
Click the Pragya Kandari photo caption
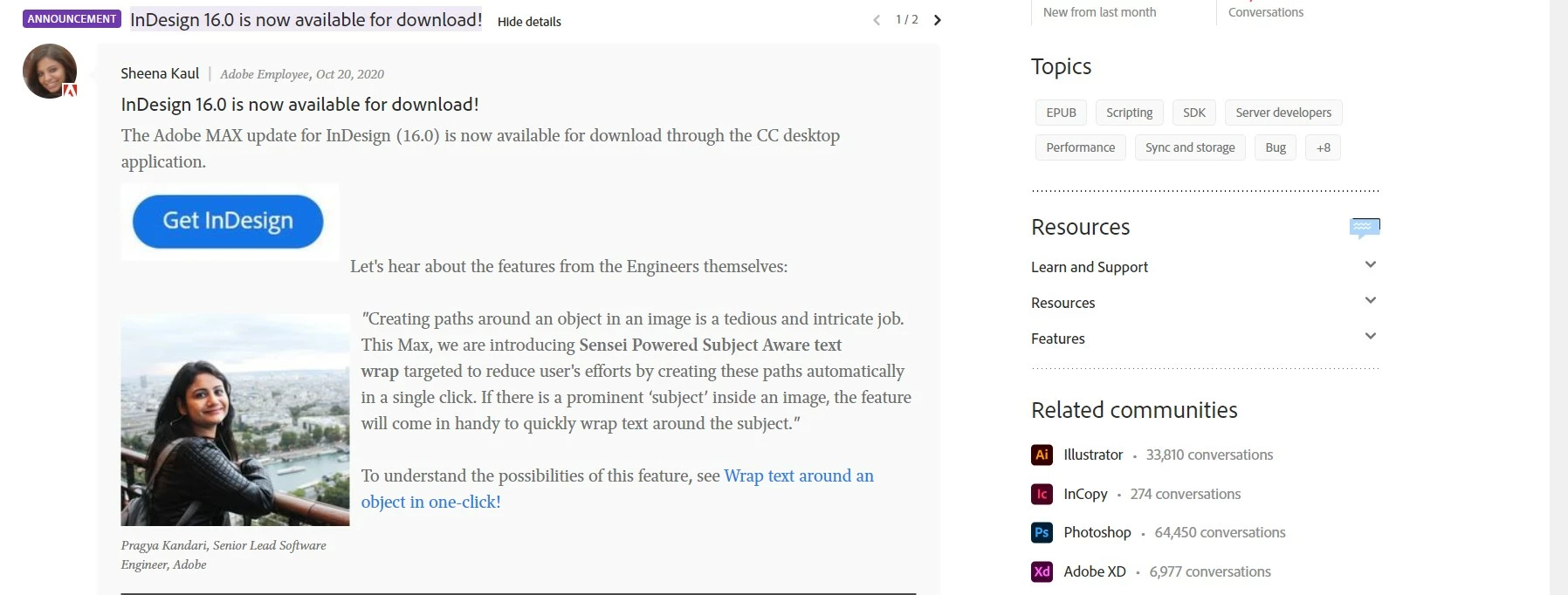[224, 555]
